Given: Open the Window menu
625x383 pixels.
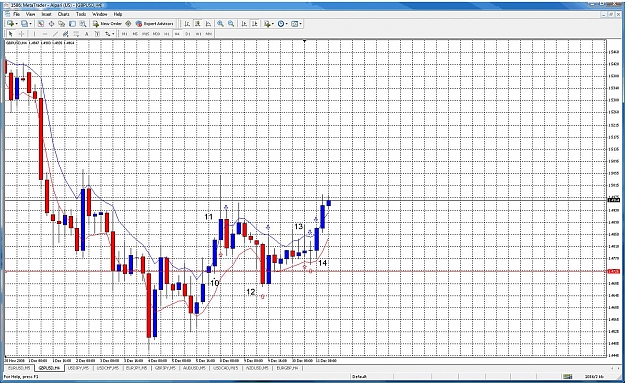Looking at the screenshot, I should click(x=100, y=14).
